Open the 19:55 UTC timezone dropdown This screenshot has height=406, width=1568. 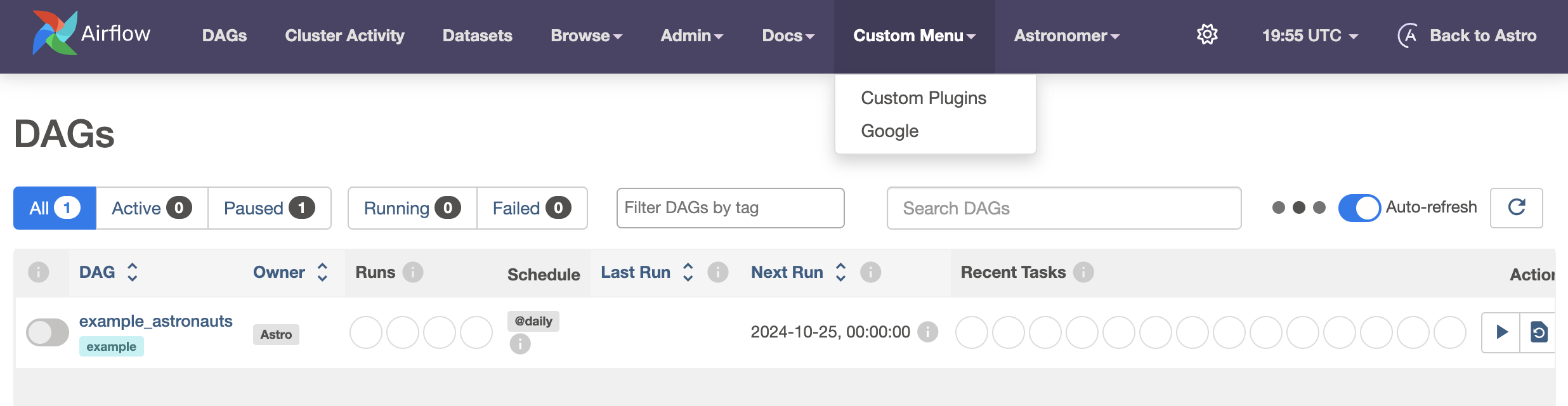click(1310, 36)
